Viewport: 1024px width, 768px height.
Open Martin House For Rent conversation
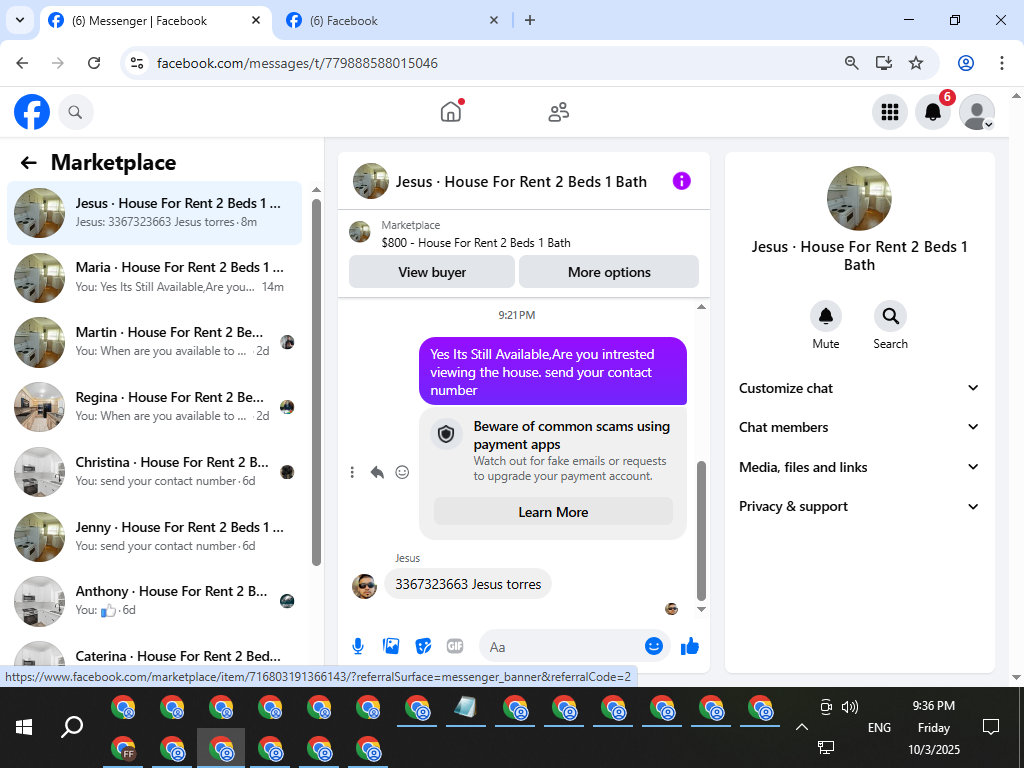click(155, 342)
